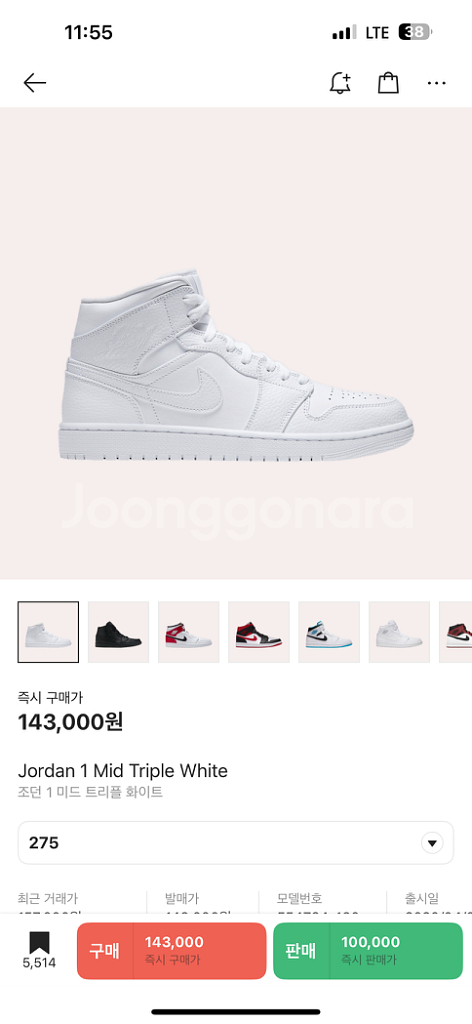Screen dimensions: 472x1024
Task: Select the white and red Jordan thumbnail
Action: [x=189, y=632]
